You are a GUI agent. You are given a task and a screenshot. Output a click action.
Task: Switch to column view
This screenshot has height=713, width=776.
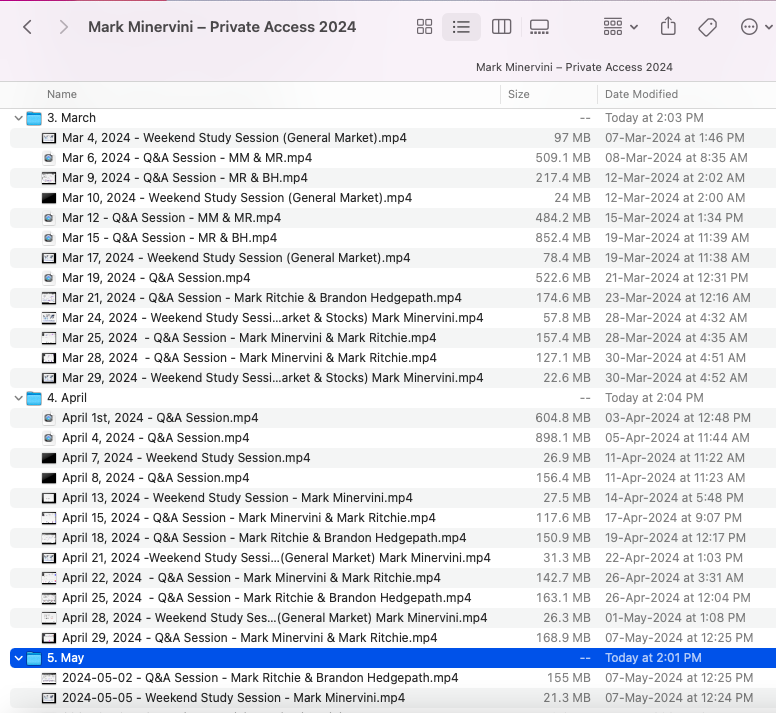501,27
